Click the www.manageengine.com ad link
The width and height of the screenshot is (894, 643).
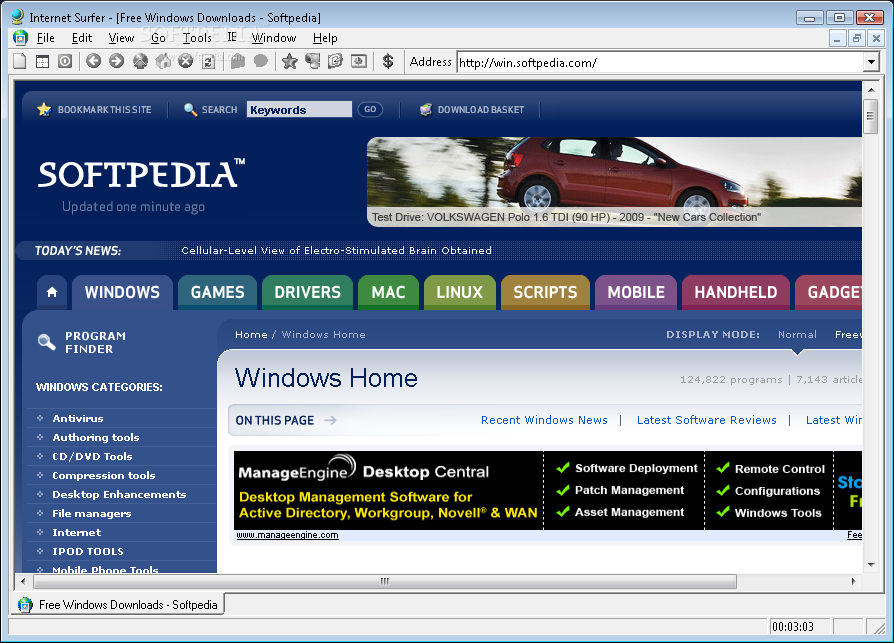pyautogui.click(x=287, y=535)
